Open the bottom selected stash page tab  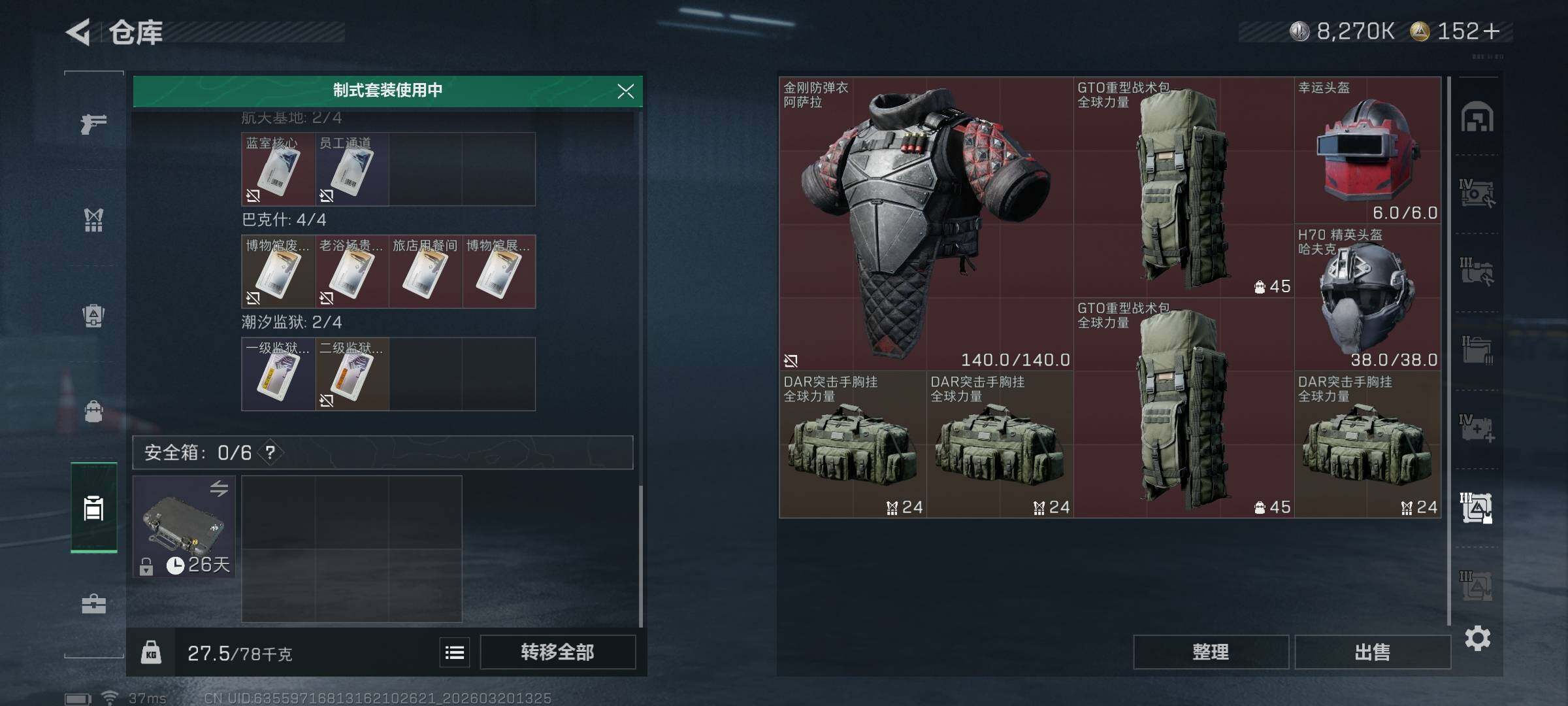(x=1477, y=508)
